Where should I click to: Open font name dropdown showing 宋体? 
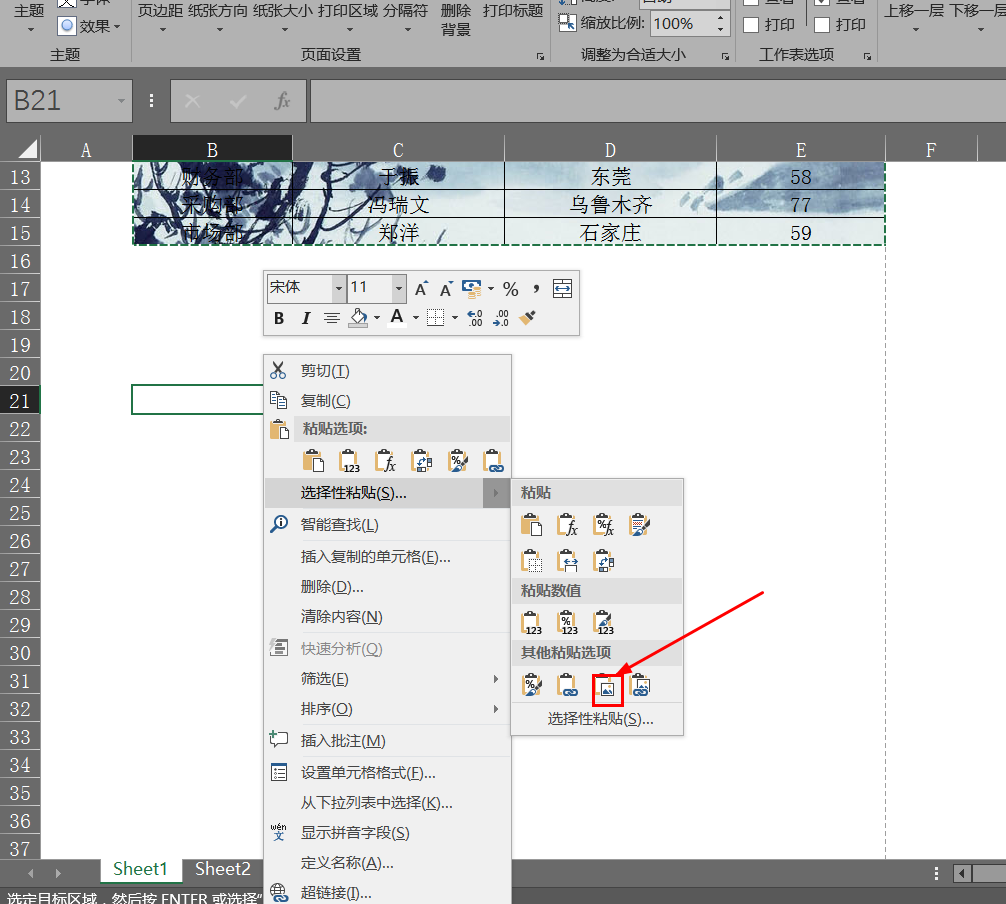(x=339, y=289)
